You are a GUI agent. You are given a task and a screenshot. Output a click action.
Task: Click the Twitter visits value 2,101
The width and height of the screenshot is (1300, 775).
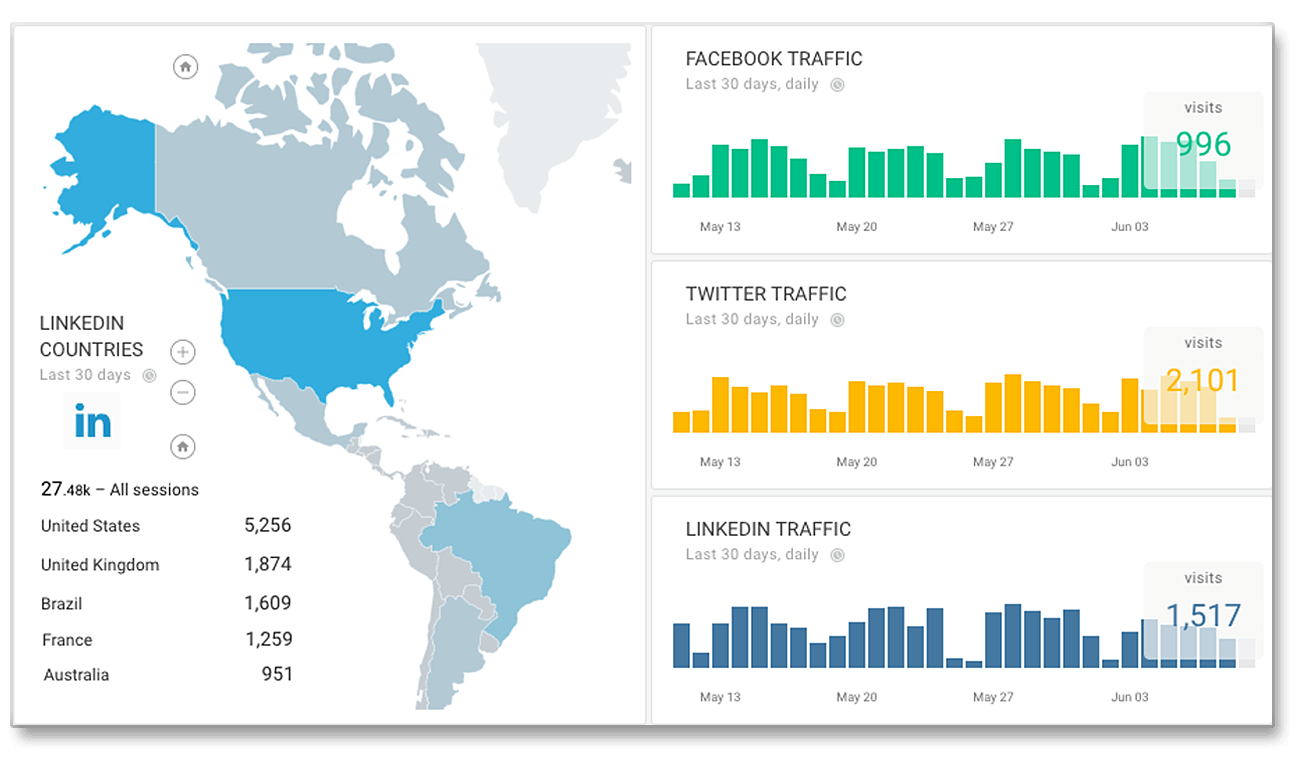point(1202,380)
